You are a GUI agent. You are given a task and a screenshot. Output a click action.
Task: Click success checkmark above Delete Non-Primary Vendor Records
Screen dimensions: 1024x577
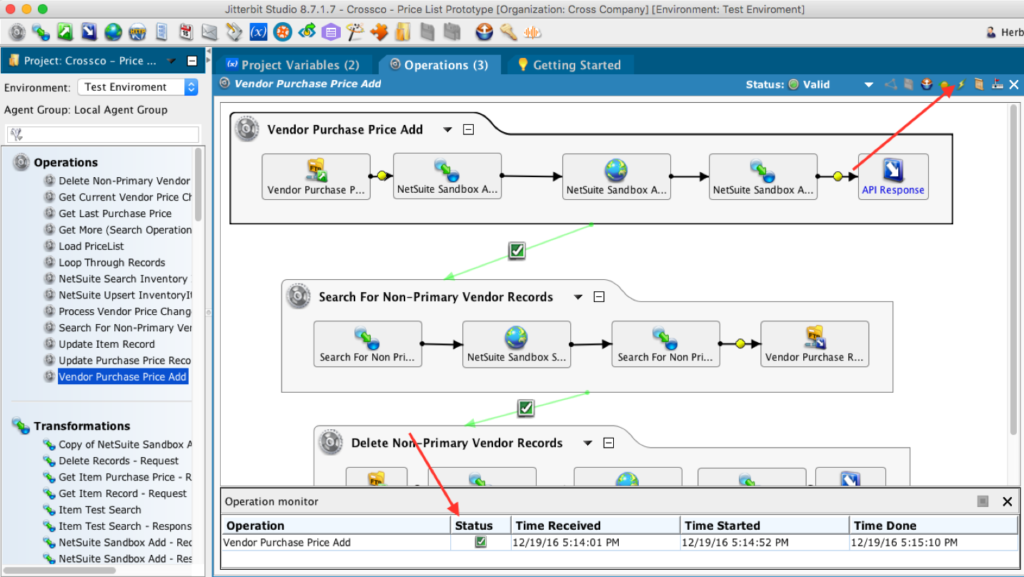click(526, 407)
